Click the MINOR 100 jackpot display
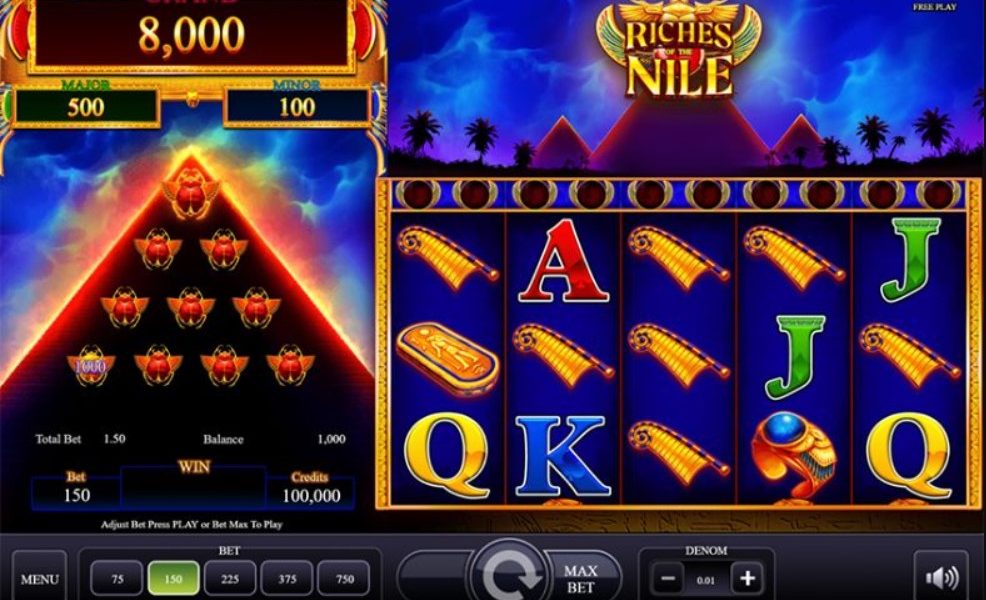This screenshot has width=986, height=600. pyautogui.click(x=297, y=104)
